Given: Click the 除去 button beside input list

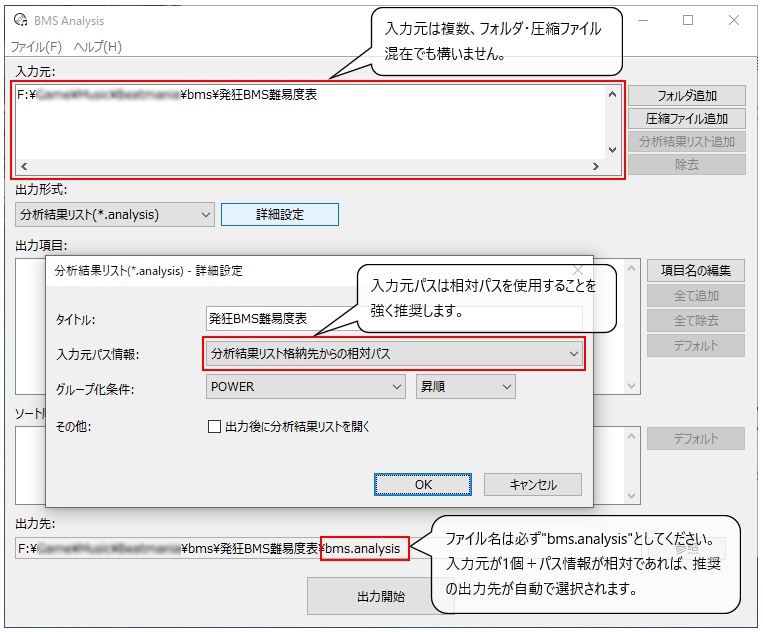Looking at the screenshot, I should point(687,164).
